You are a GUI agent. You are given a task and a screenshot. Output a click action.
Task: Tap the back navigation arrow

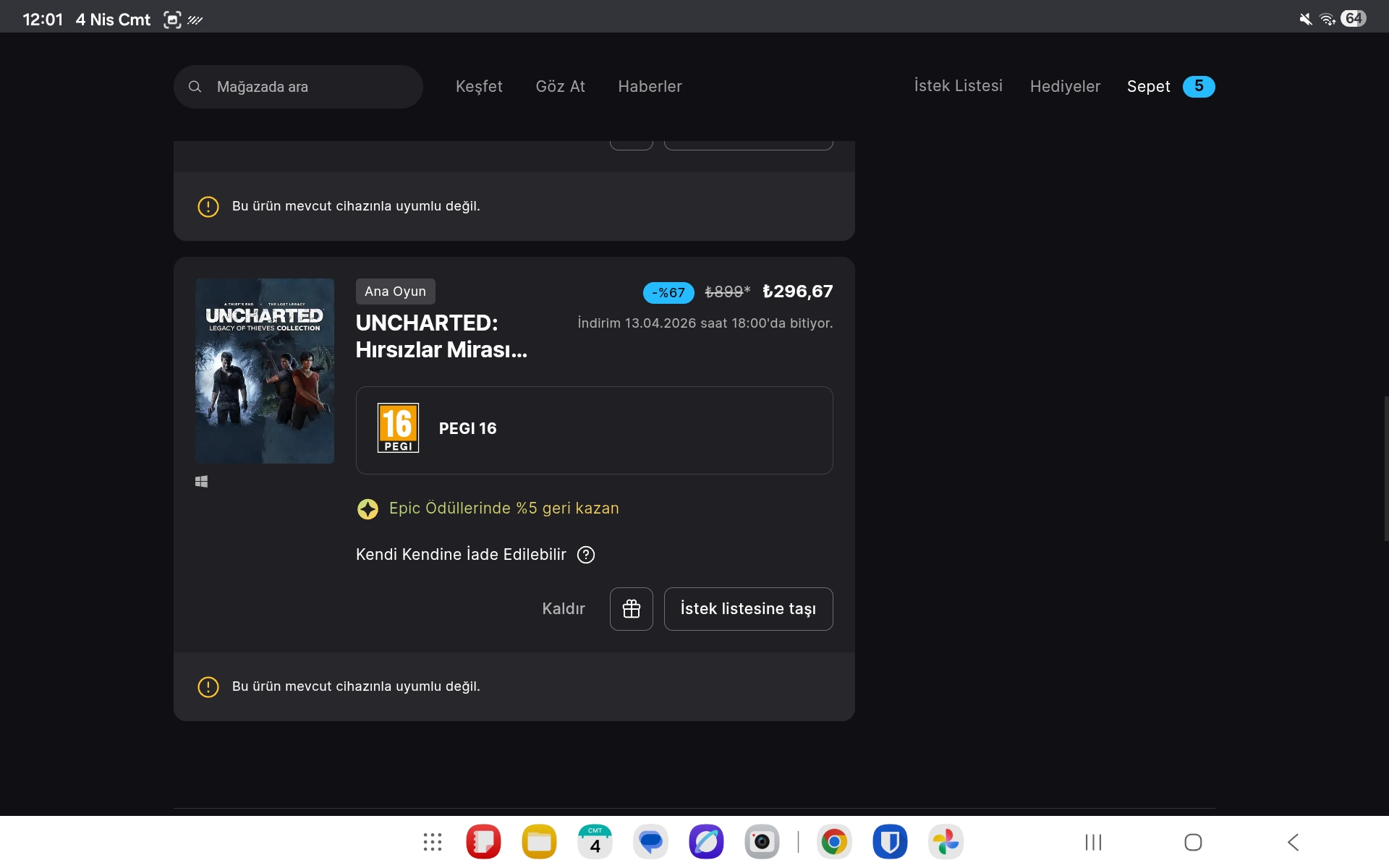(x=1294, y=842)
